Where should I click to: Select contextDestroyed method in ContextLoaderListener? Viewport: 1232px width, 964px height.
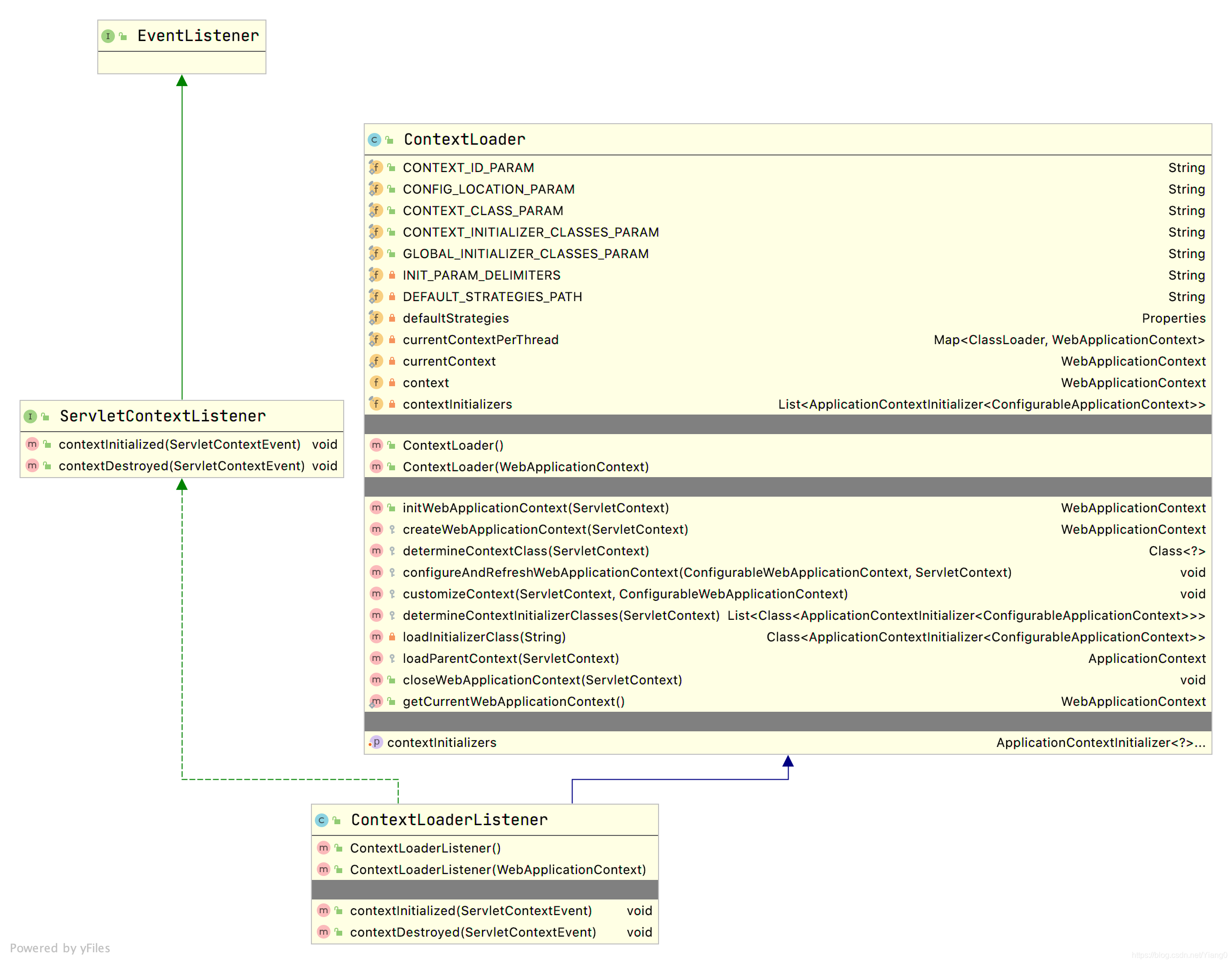coord(473,932)
